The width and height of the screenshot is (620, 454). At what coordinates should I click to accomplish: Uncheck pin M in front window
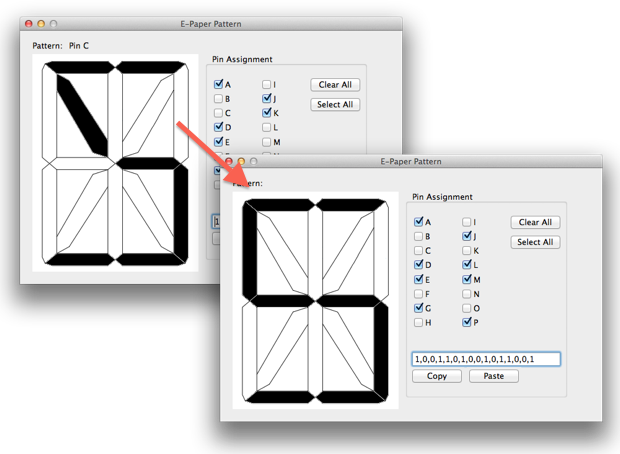(x=467, y=280)
